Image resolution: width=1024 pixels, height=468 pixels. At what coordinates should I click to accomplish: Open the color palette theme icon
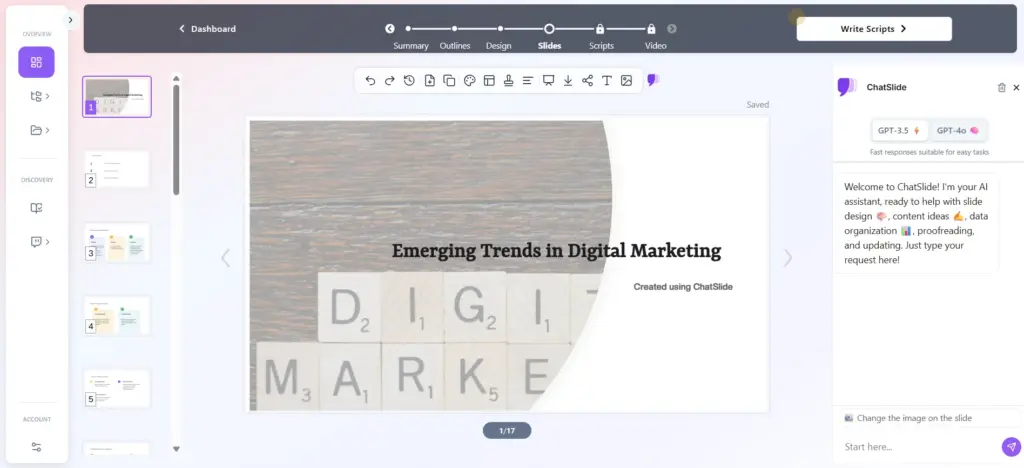(x=469, y=81)
